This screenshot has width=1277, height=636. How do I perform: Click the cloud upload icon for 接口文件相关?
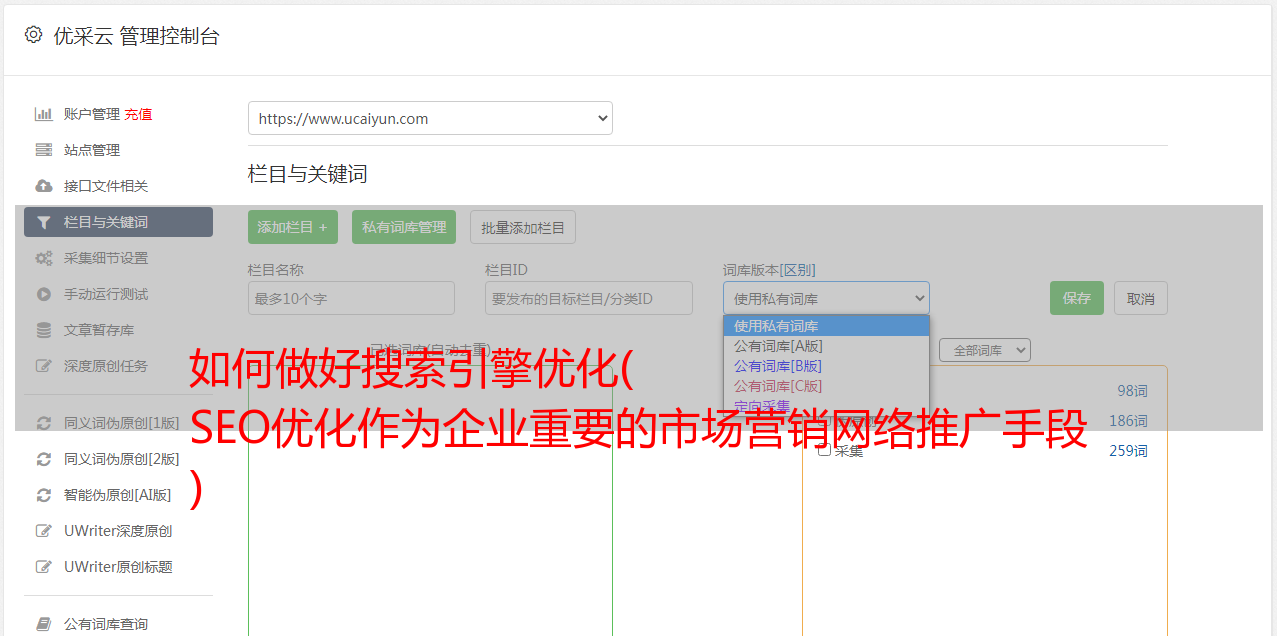click(x=43, y=186)
